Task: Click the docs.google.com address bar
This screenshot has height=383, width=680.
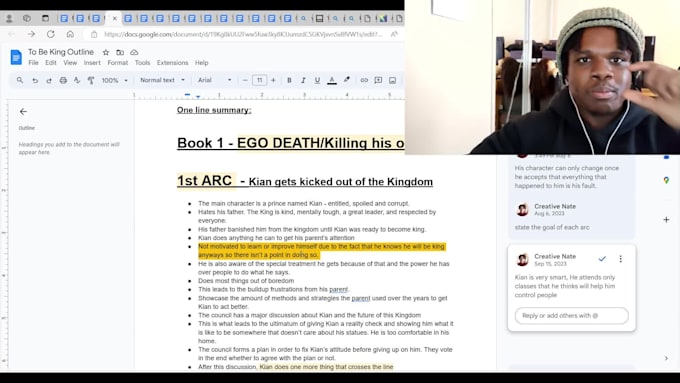Action: [x=243, y=34]
